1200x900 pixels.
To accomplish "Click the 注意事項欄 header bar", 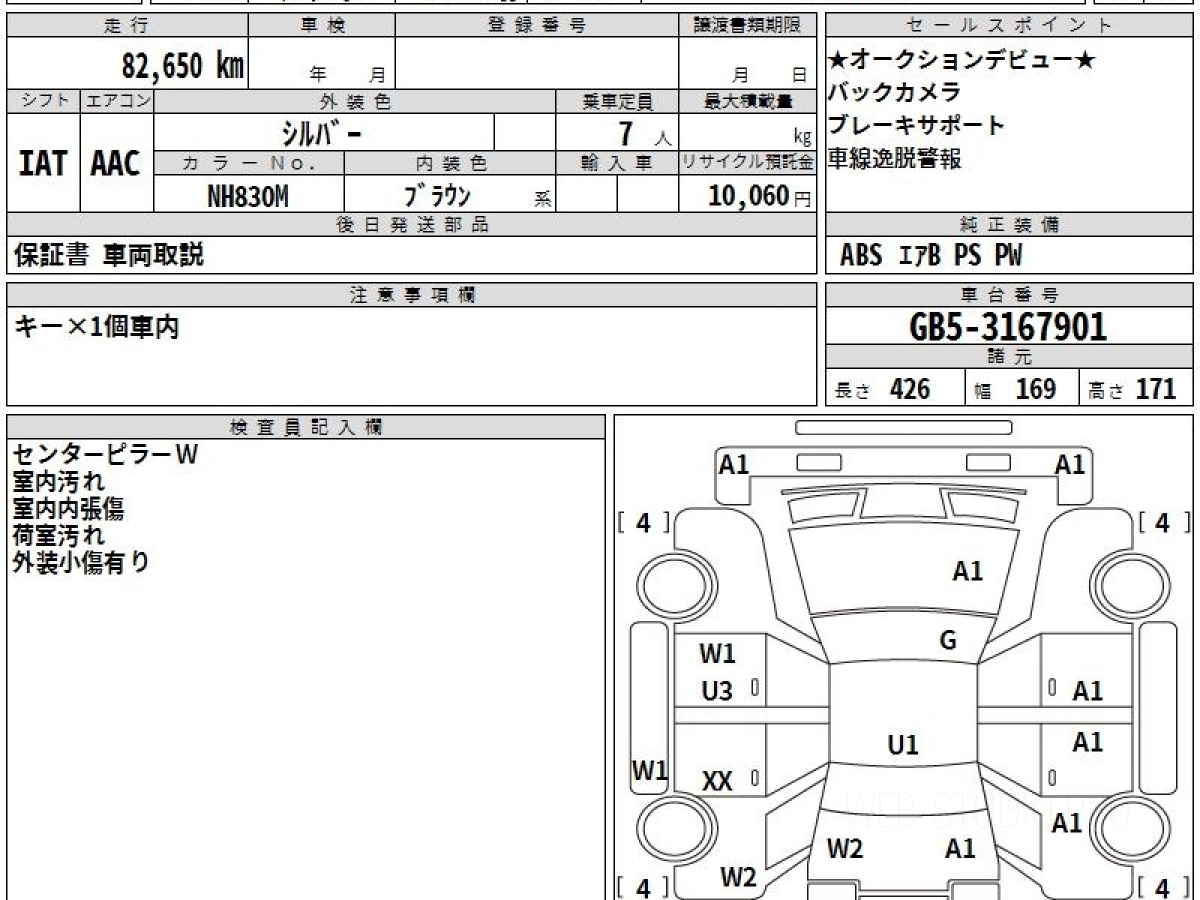I will click(x=411, y=295).
